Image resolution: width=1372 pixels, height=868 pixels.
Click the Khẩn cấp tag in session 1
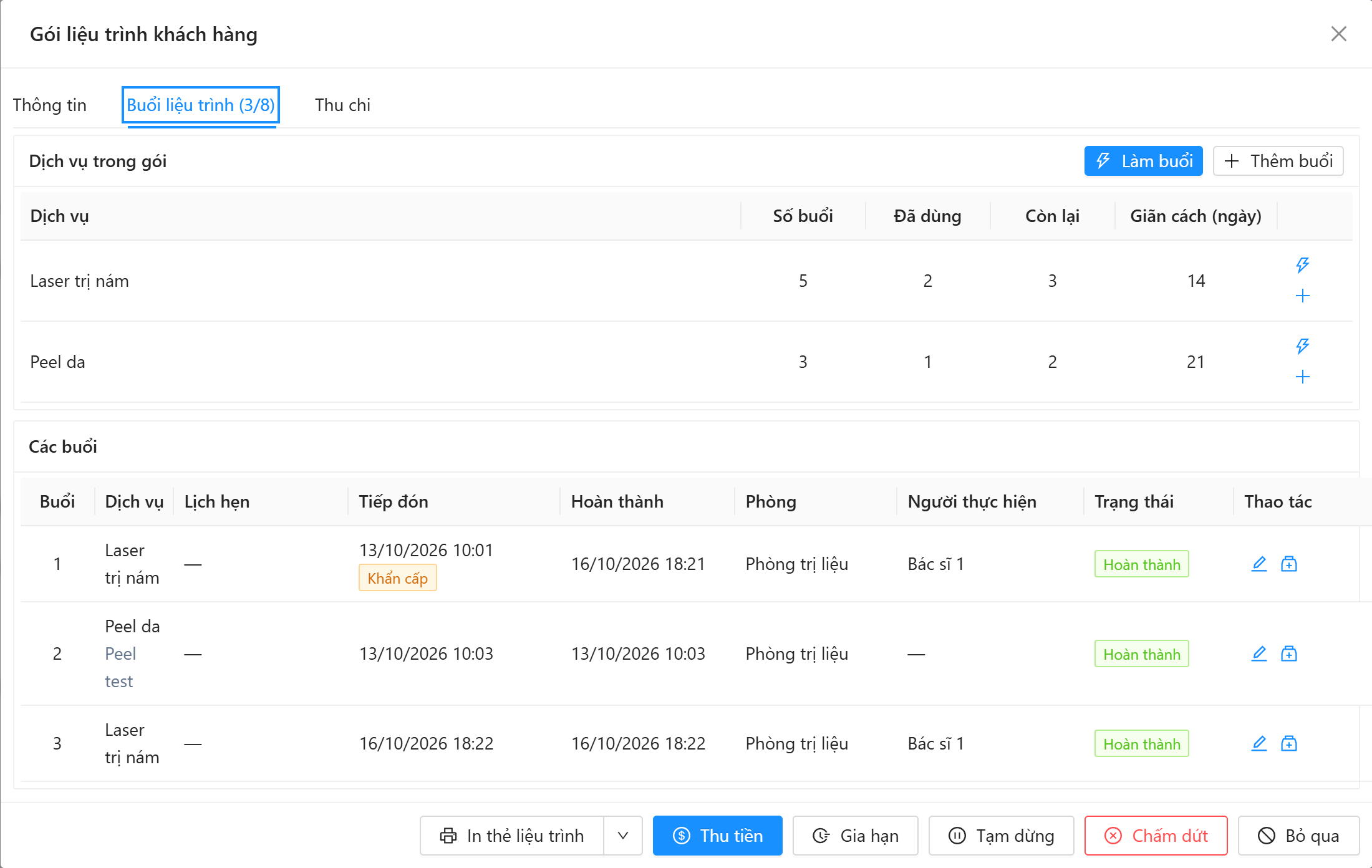pos(398,578)
